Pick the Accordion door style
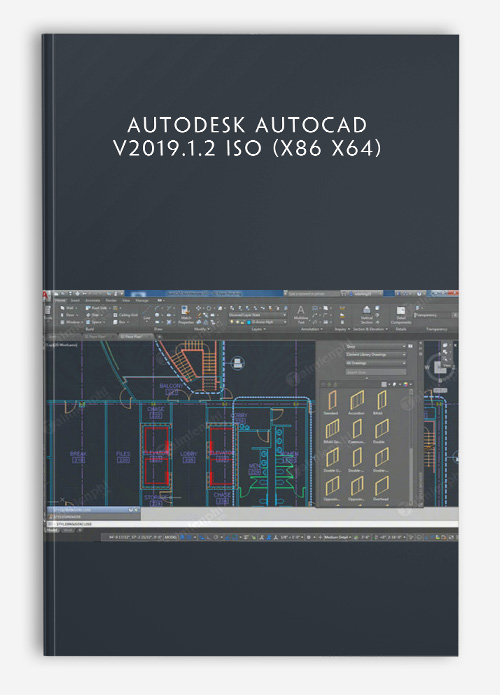The image size is (500, 695). point(356,401)
